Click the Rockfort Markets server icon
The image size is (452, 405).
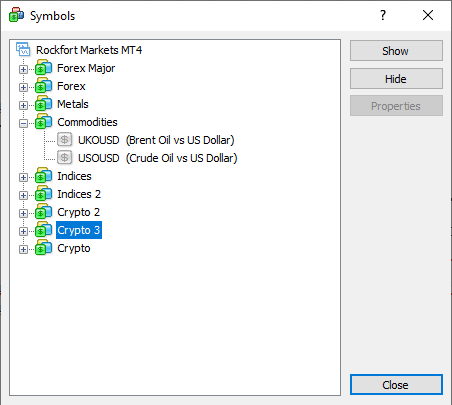point(23,49)
